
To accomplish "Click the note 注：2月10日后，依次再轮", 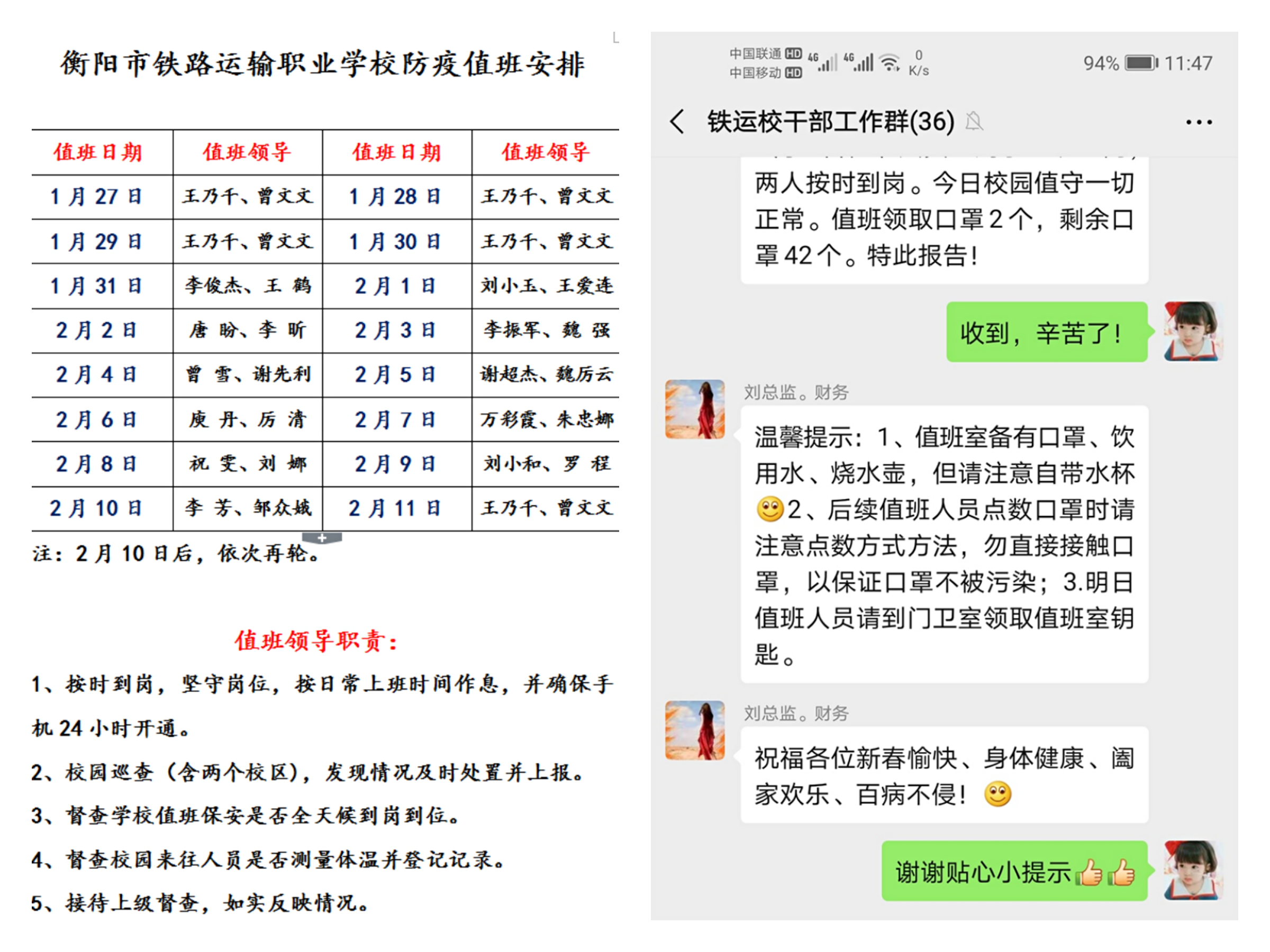I will coord(176,554).
